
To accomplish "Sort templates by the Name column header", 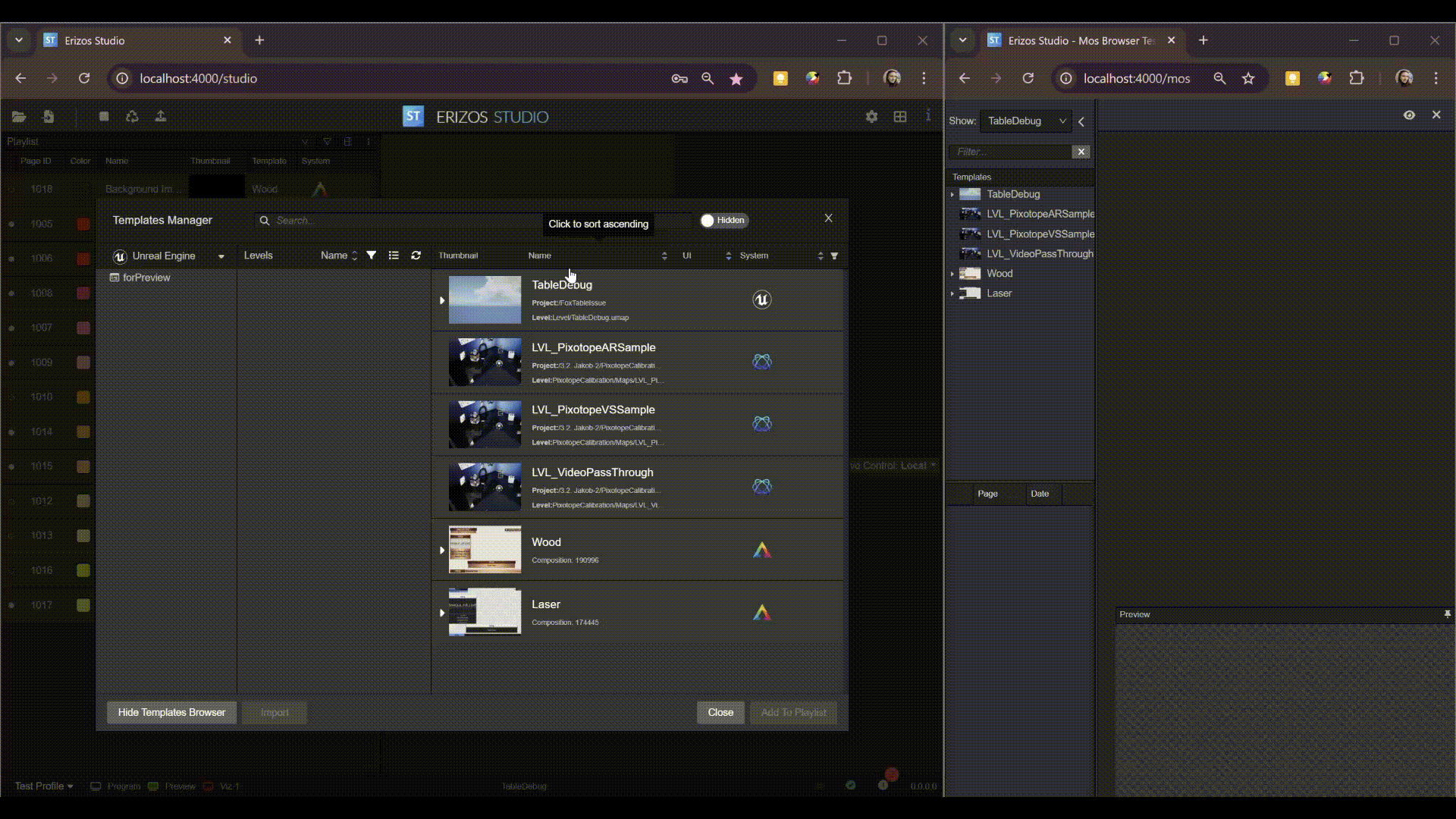I will click(598, 256).
